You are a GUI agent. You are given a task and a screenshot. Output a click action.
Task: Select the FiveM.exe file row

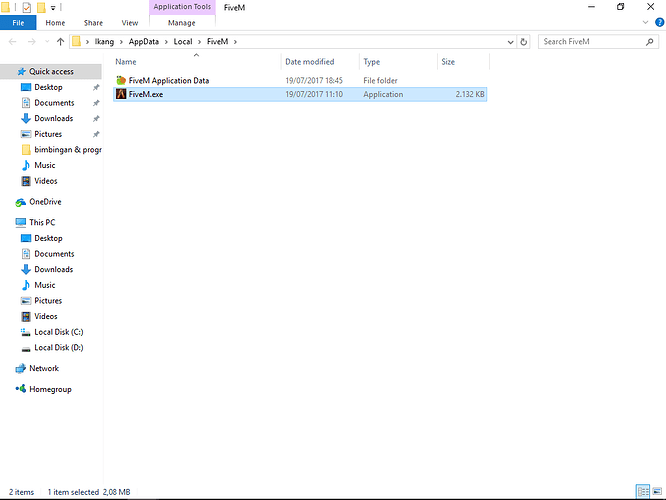coord(300,94)
